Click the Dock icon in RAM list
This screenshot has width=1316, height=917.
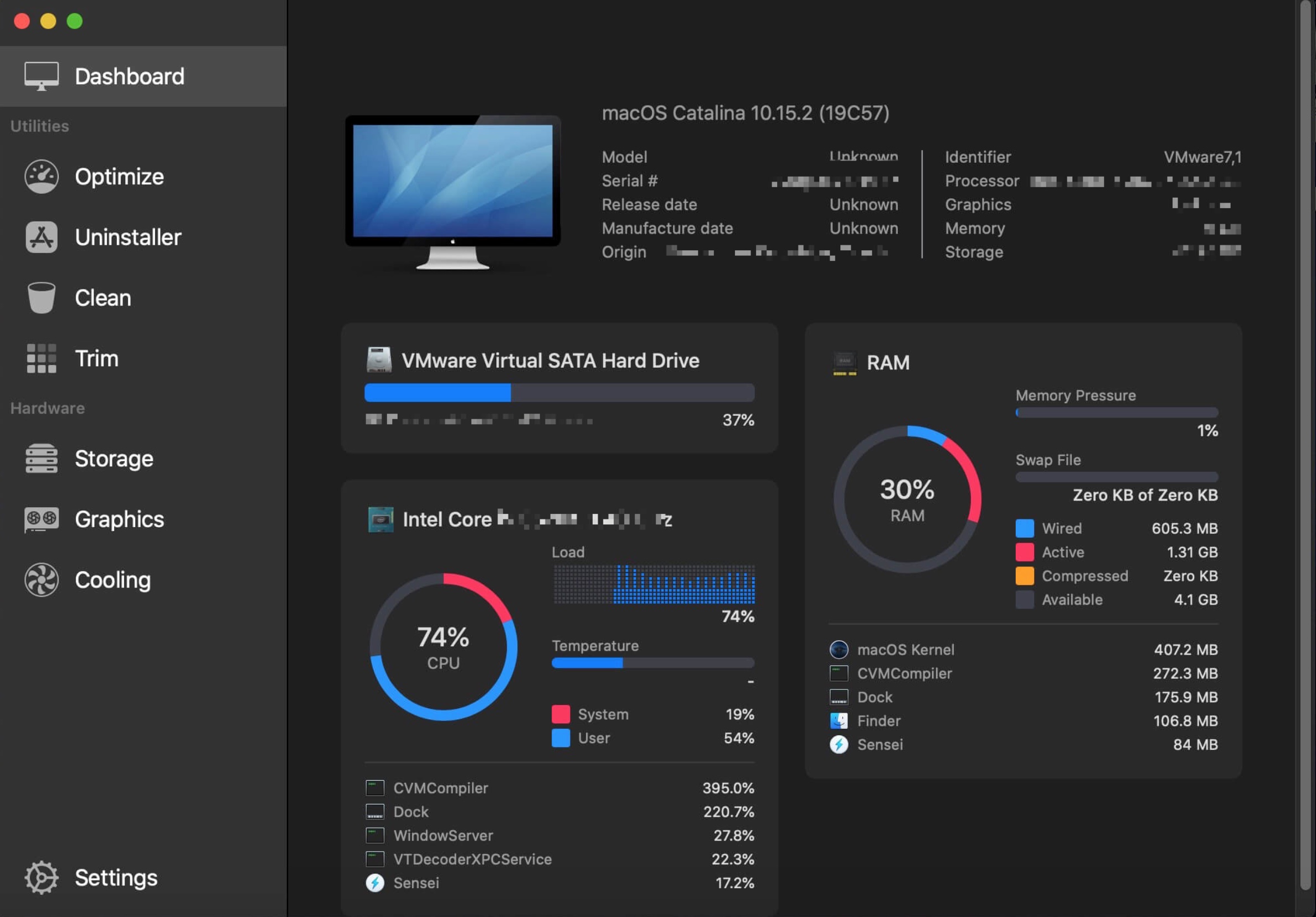tap(839, 697)
